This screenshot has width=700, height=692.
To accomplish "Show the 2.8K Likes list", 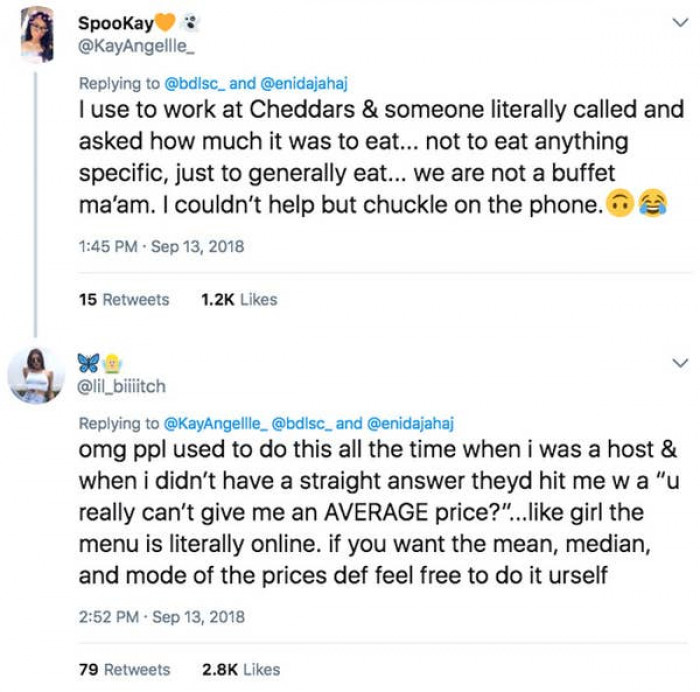I will (240, 669).
